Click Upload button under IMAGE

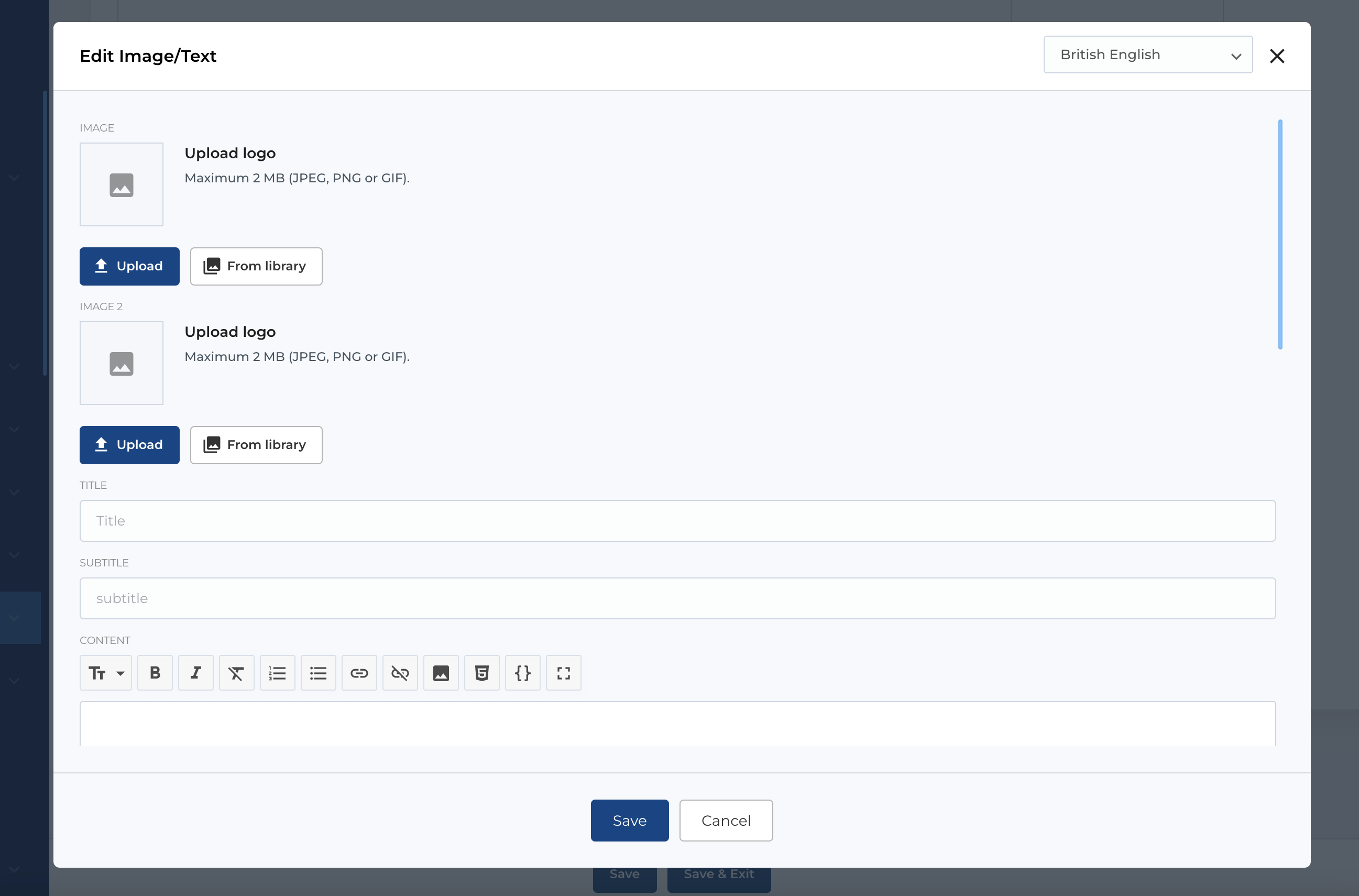coord(129,266)
